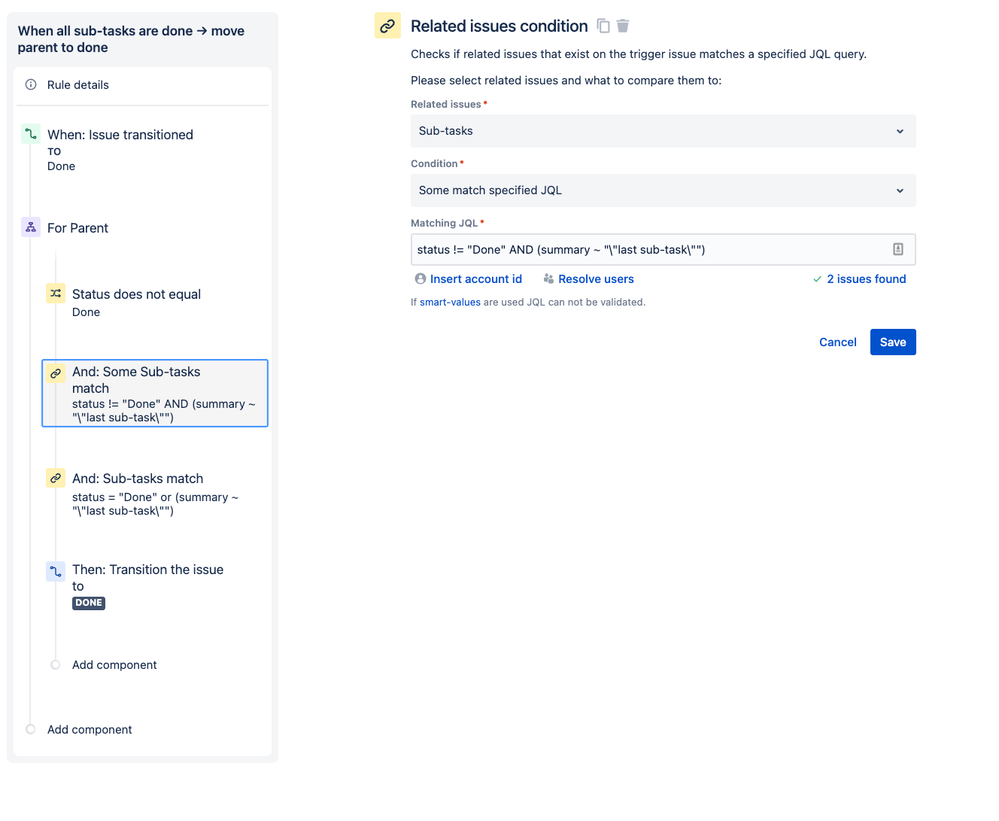The image size is (999, 821).
Task: Cancel editing the condition
Action: [838, 341]
